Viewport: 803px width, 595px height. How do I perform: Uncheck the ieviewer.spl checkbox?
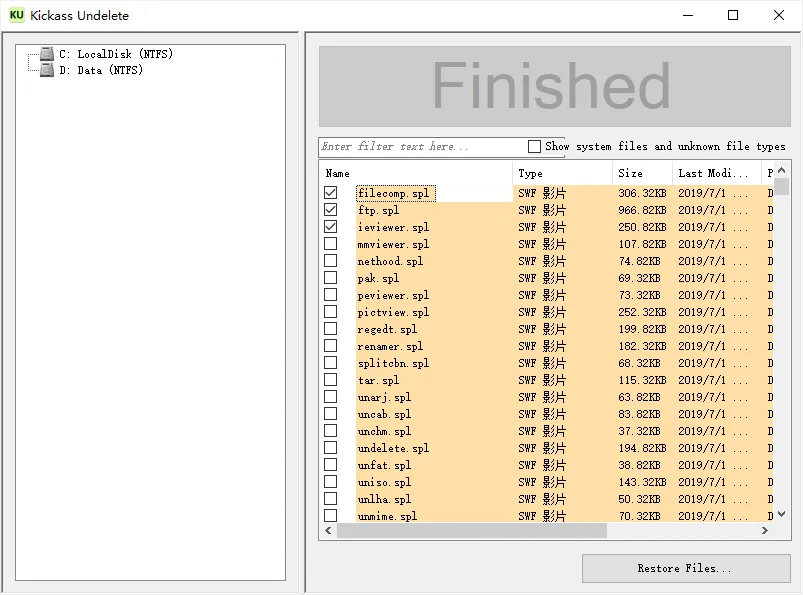pyautogui.click(x=331, y=226)
